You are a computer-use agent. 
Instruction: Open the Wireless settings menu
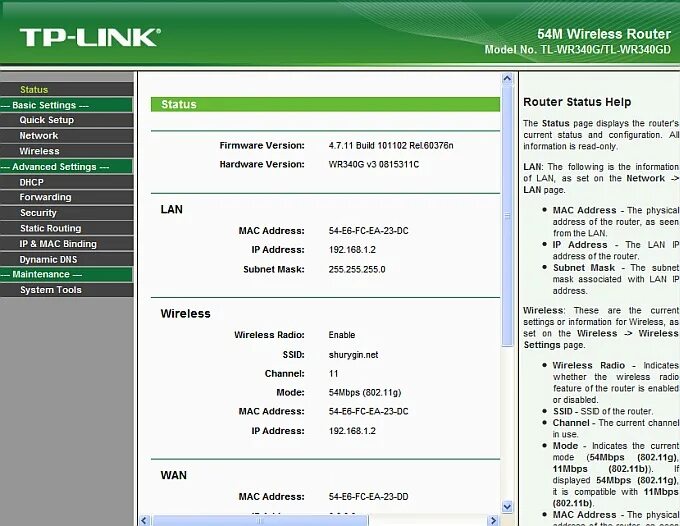click(39, 151)
